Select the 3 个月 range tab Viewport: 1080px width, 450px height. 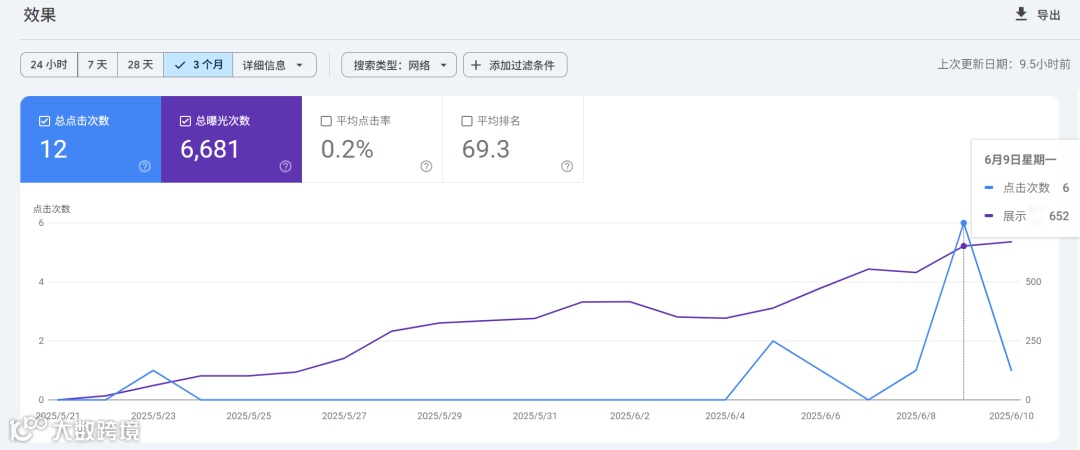point(198,65)
